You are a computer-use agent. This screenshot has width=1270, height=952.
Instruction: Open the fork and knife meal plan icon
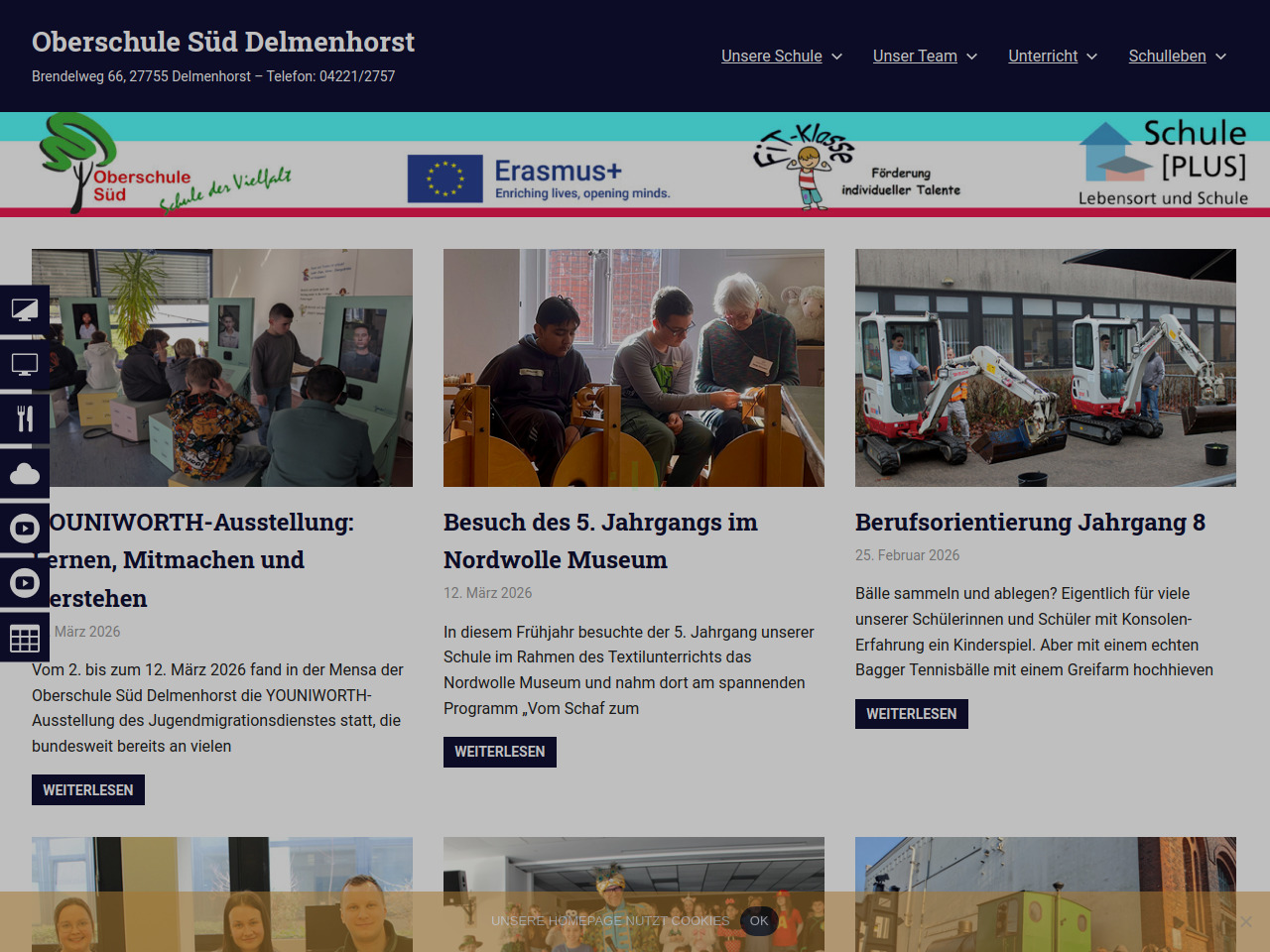coord(24,418)
